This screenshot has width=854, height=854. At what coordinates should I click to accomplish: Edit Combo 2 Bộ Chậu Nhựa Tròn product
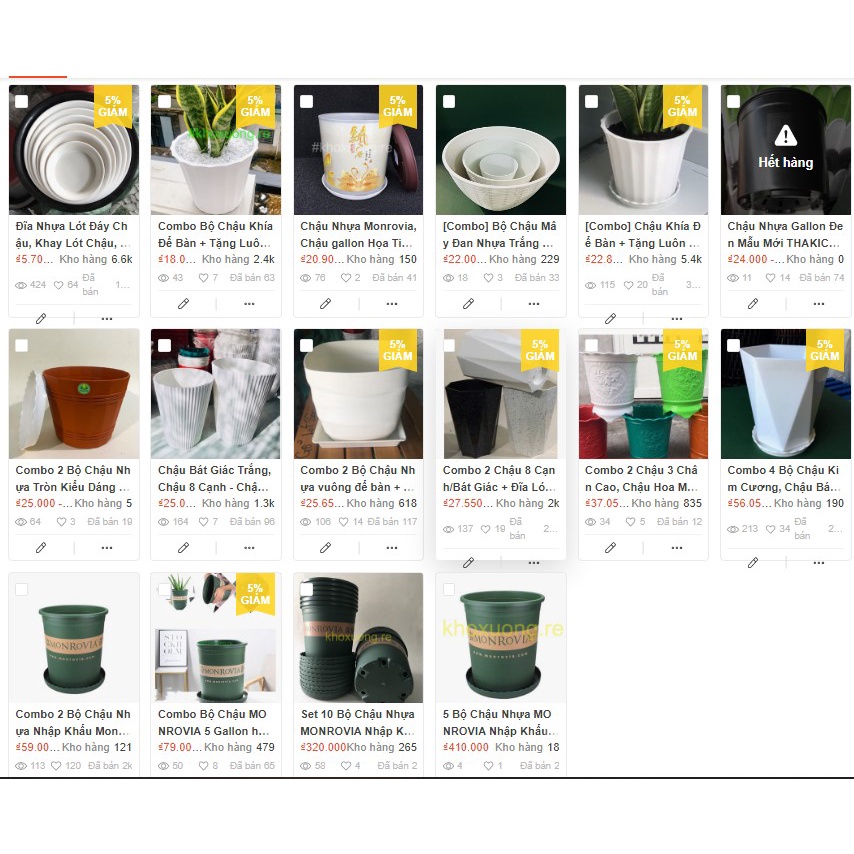(41, 548)
